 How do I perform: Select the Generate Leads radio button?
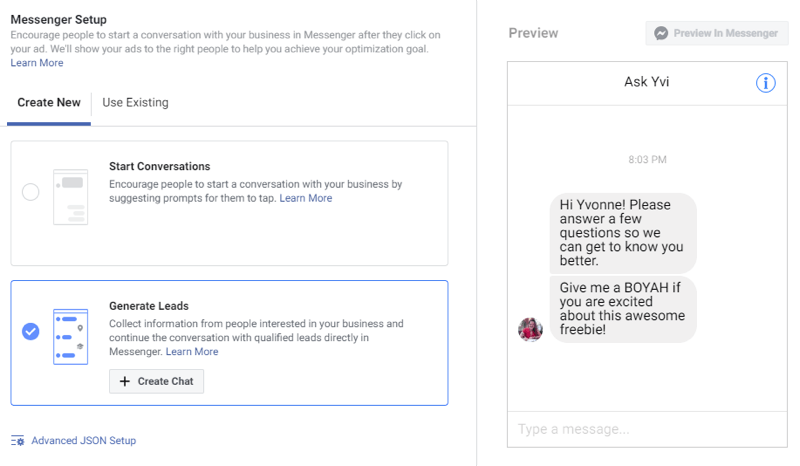point(31,332)
